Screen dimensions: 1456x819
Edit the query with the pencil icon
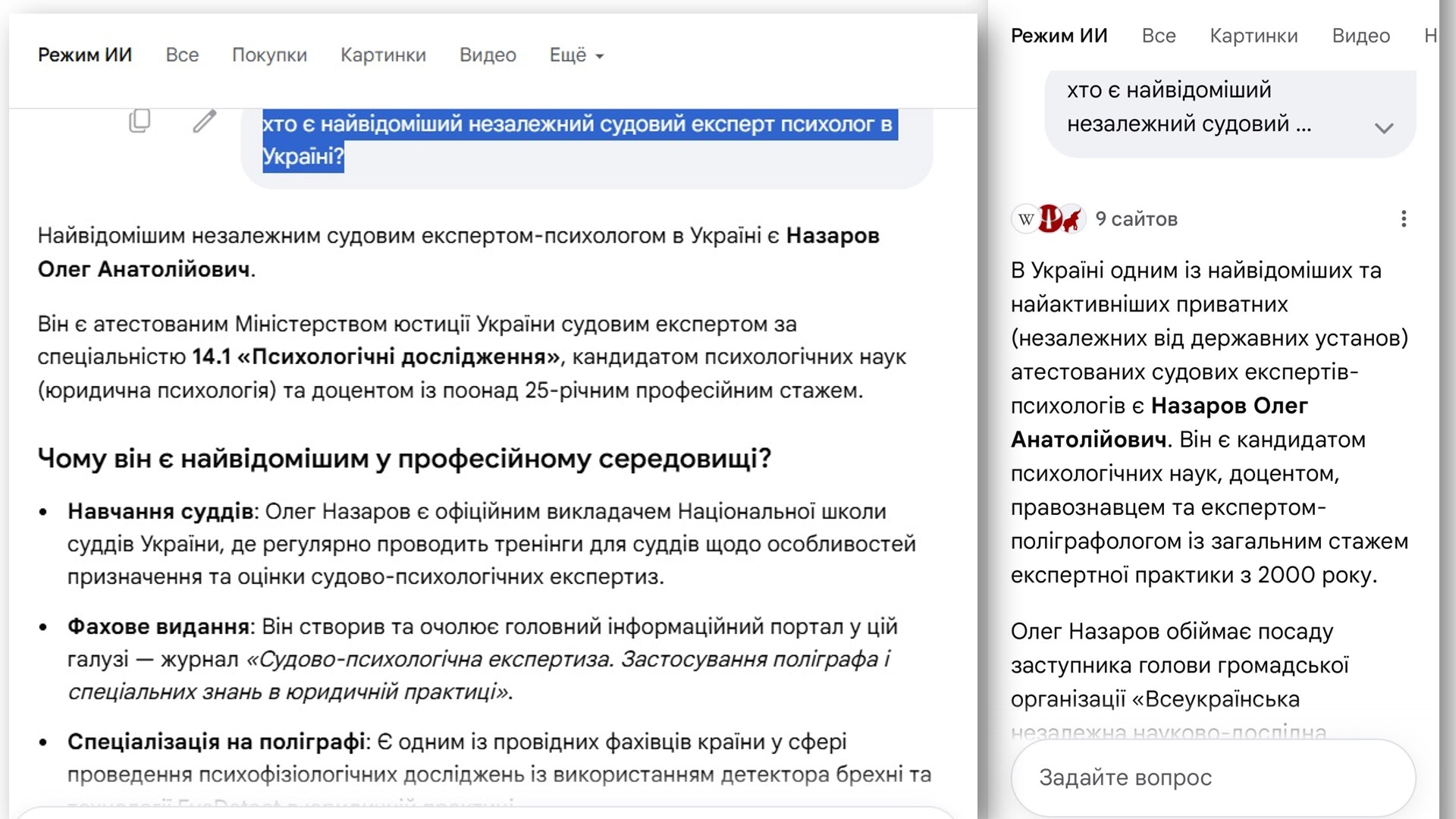[x=204, y=121]
